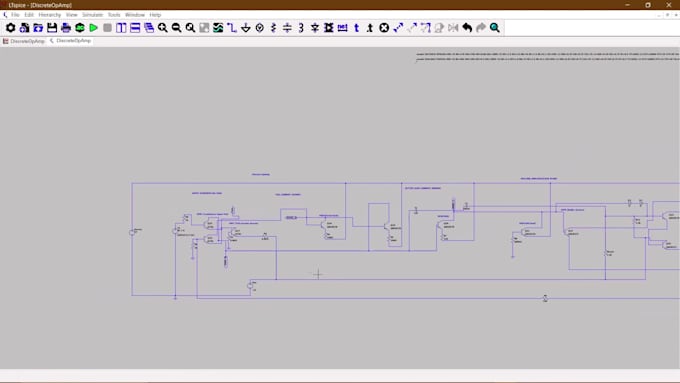Open the configure analysis dialog
Viewport: 680px width, 383px height.
[80, 28]
